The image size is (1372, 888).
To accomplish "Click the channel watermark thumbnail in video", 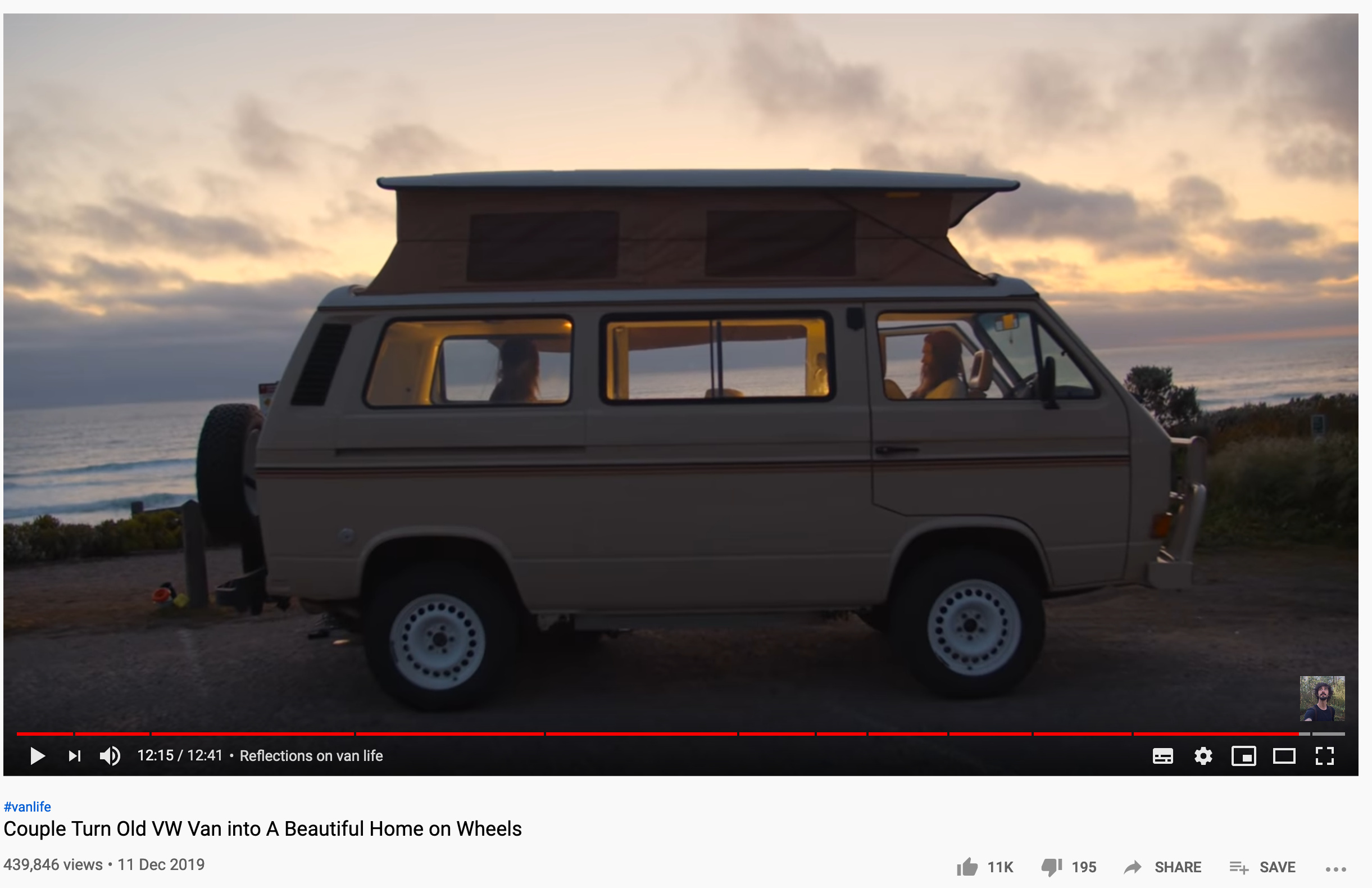I will (1322, 698).
